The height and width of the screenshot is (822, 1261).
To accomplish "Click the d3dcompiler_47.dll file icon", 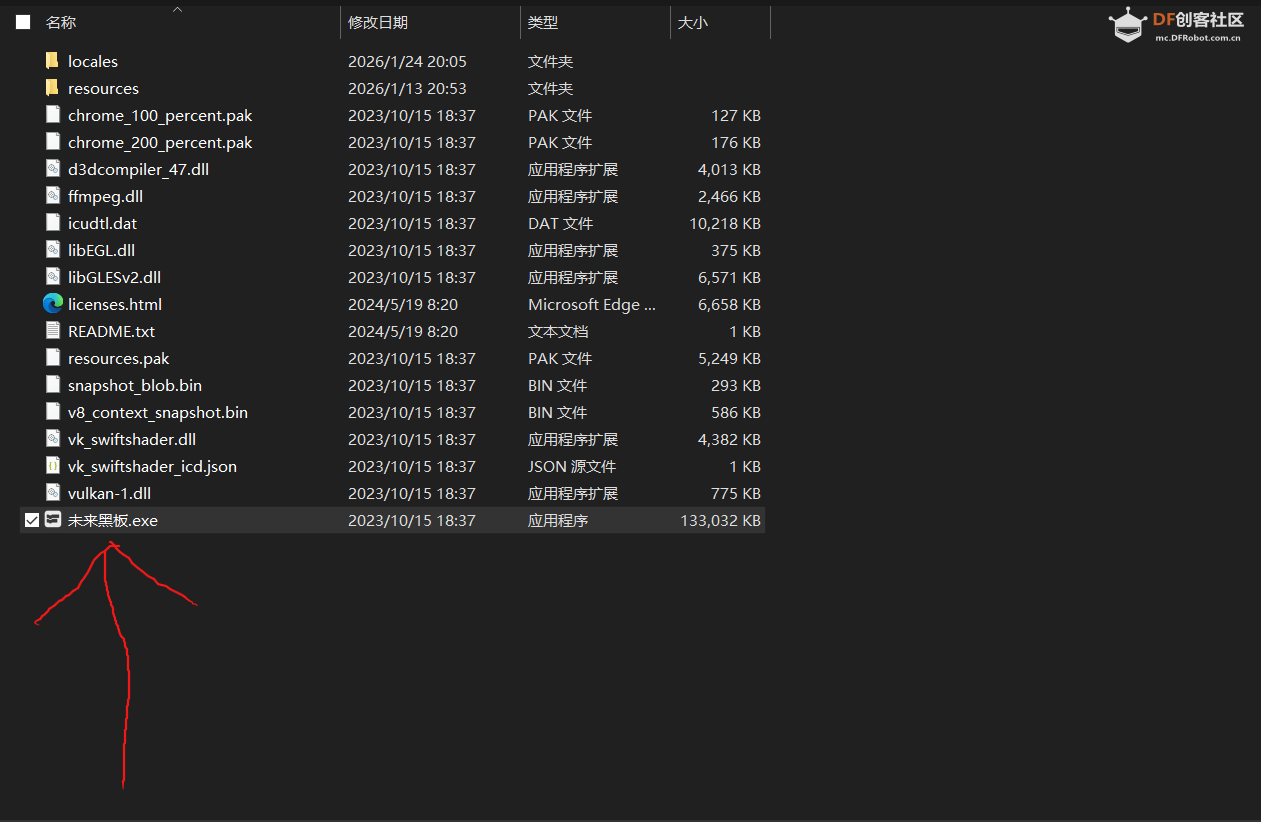I will point(53,169).
